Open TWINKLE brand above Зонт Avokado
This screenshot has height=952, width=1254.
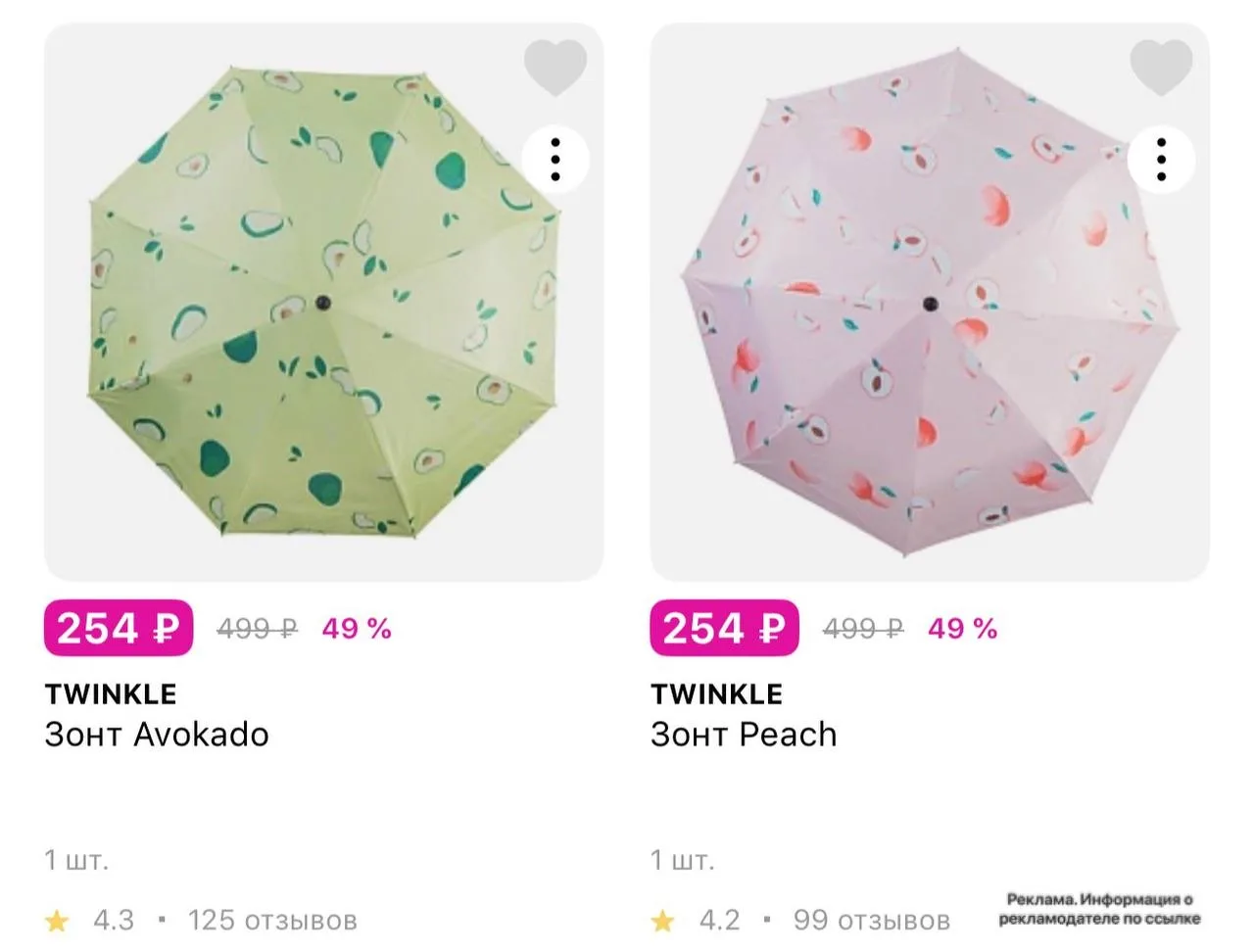(111, 694)
